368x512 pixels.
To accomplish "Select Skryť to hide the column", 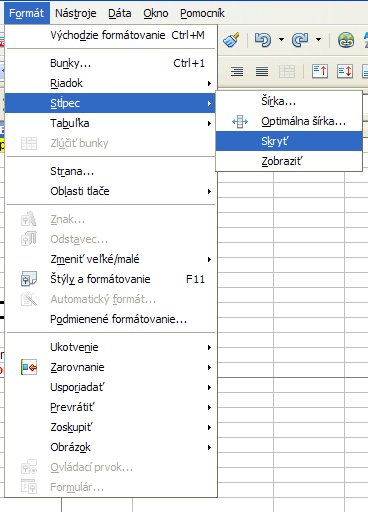I will click(x=289, y=141).
